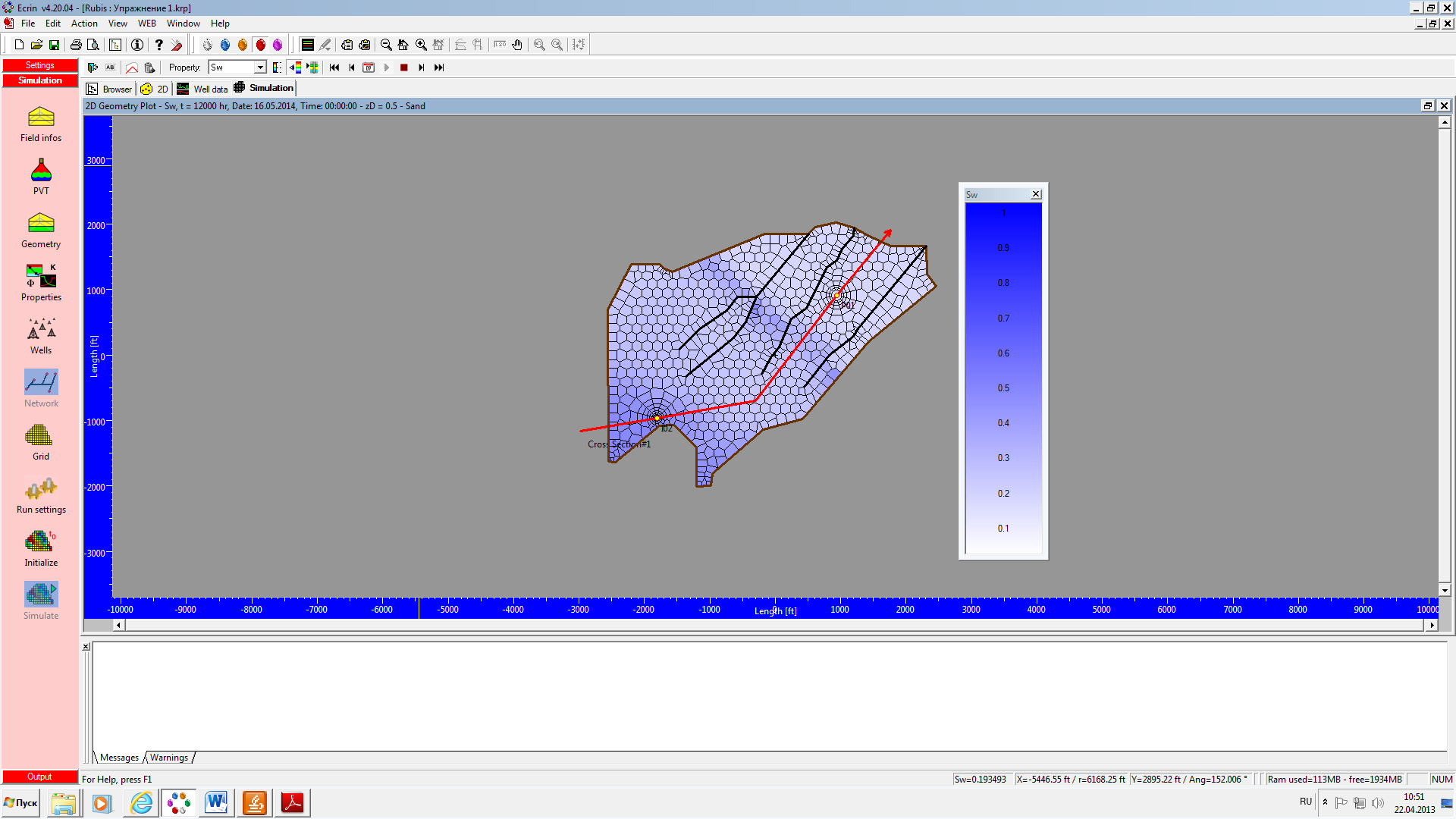
Task: Click the plot vertical scrollbar down arrow
Action: (1445, 590)
